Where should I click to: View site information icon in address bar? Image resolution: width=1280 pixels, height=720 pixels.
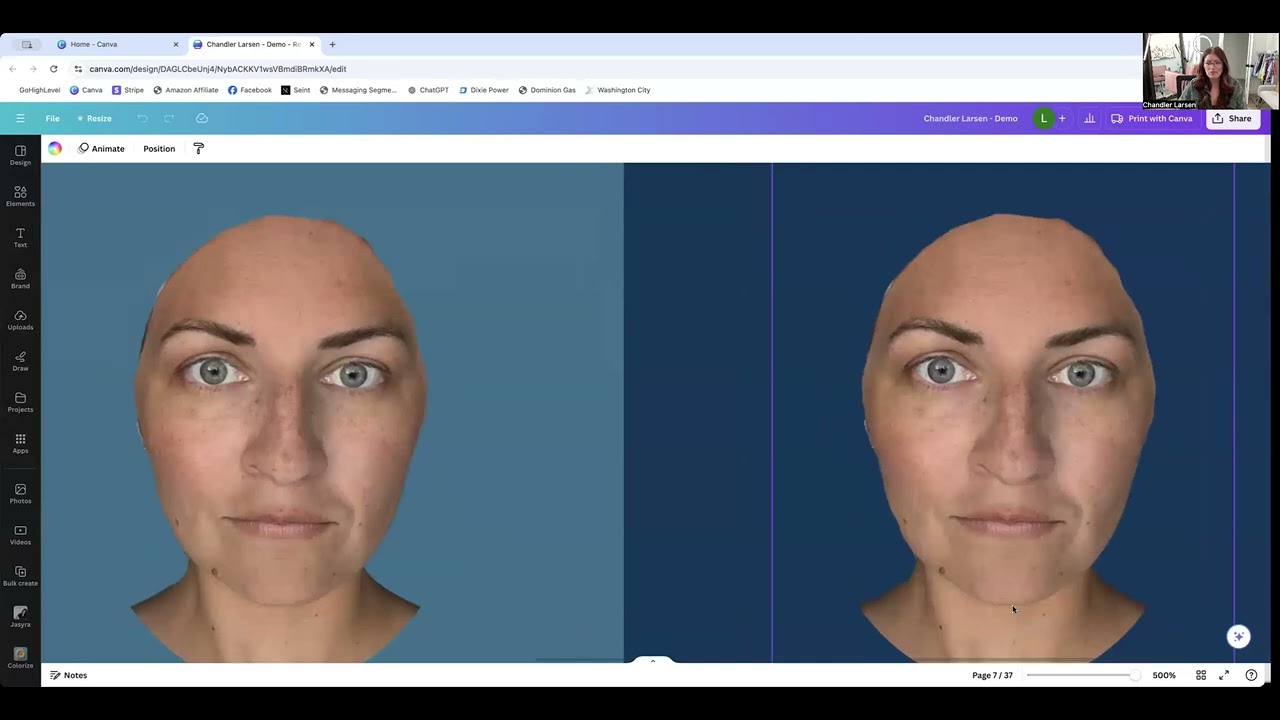78,69
